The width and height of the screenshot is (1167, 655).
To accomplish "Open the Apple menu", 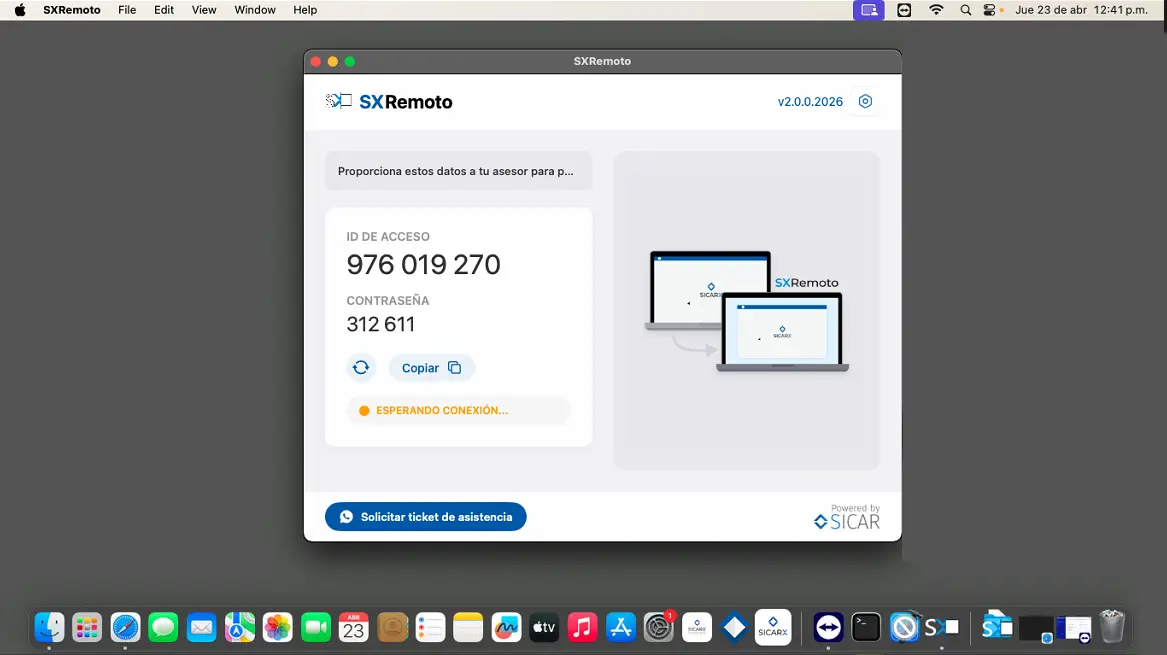I will (x=20, y=10).
